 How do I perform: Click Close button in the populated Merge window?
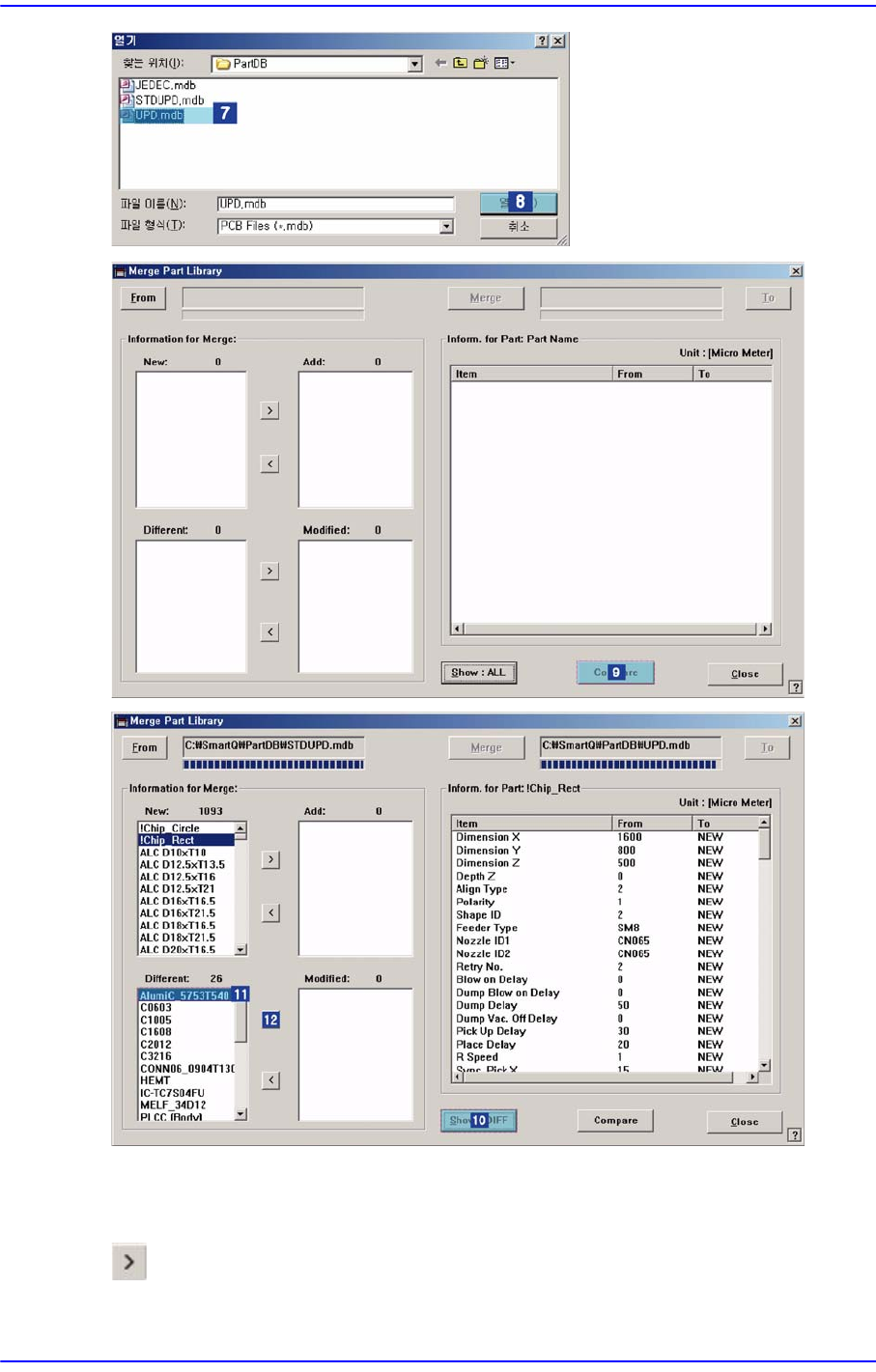coord(744,1122)
